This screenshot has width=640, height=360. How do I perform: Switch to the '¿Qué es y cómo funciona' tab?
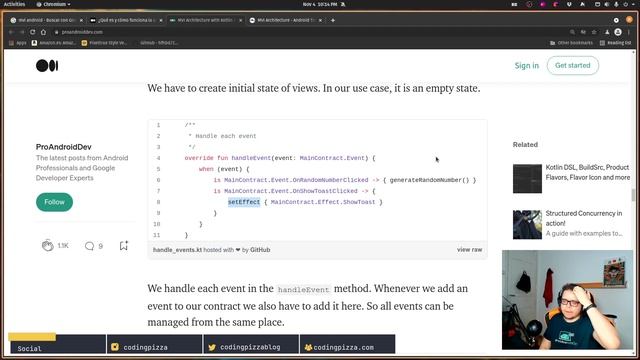126,20
